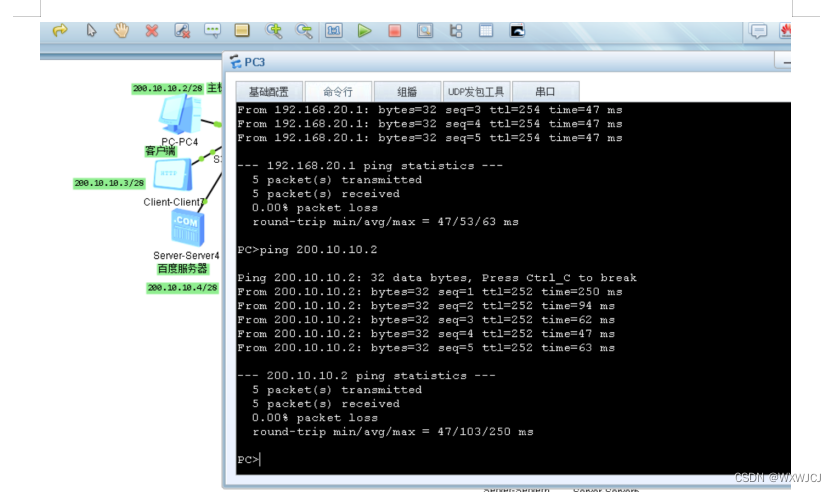The width and height of the screenshot is (836, 492).
Task: Zoom in with magnifier plus icon
Action: point(274,30)
